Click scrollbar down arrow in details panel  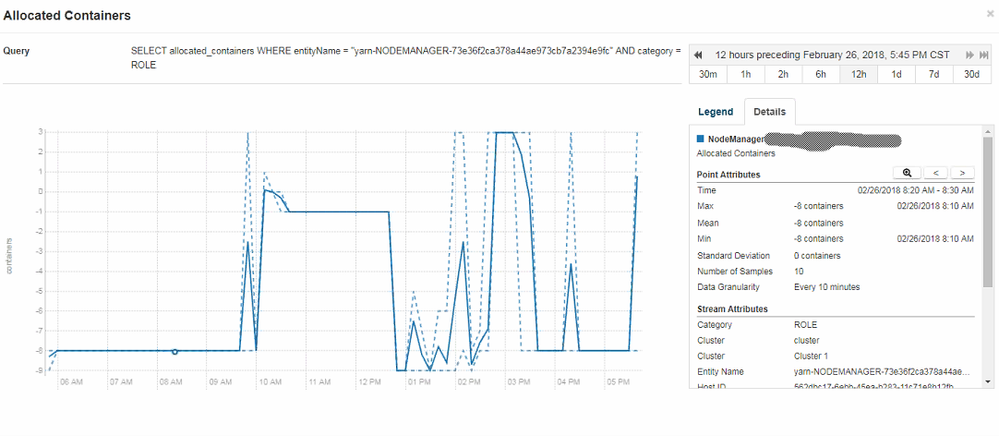tap(988, 381)
